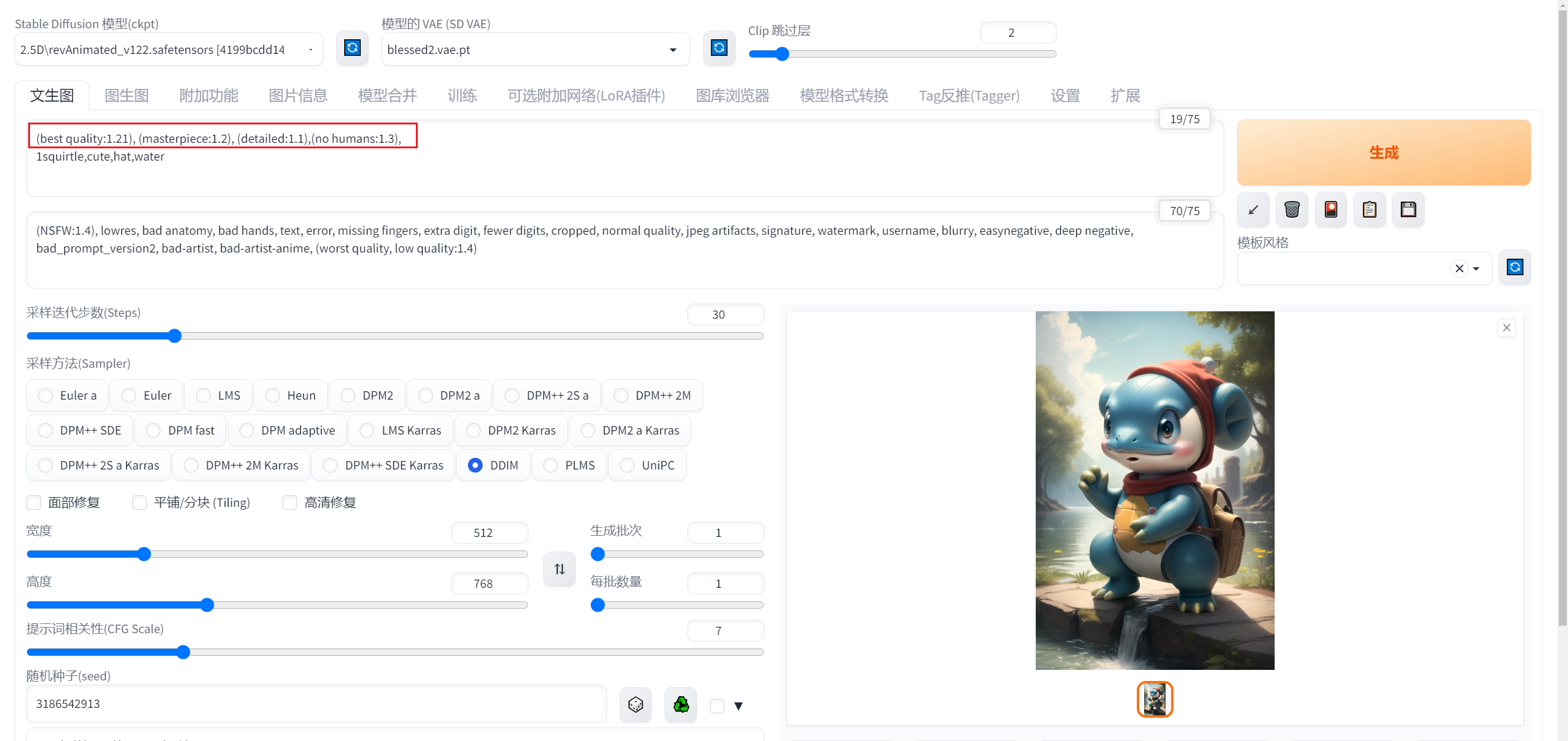The image size is (1568, 741).
Task: Save current prompt as style with floppy icon
Action: pos(1408,210)
